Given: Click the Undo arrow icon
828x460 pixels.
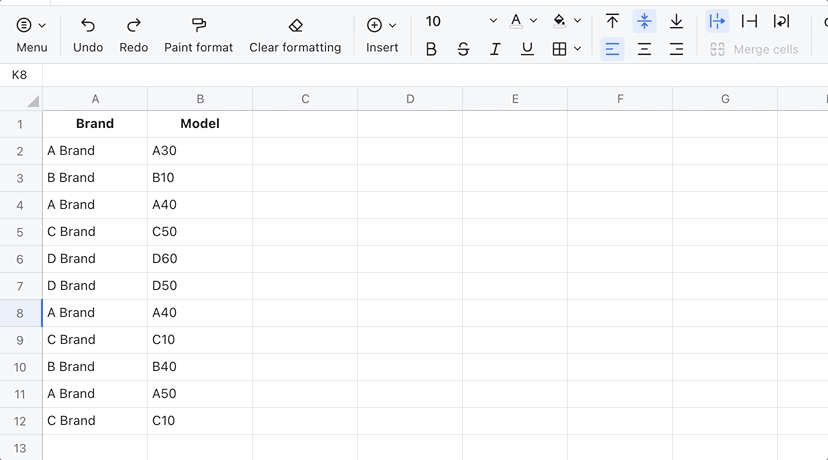Looking at the screenshot, I should [88, 25].
